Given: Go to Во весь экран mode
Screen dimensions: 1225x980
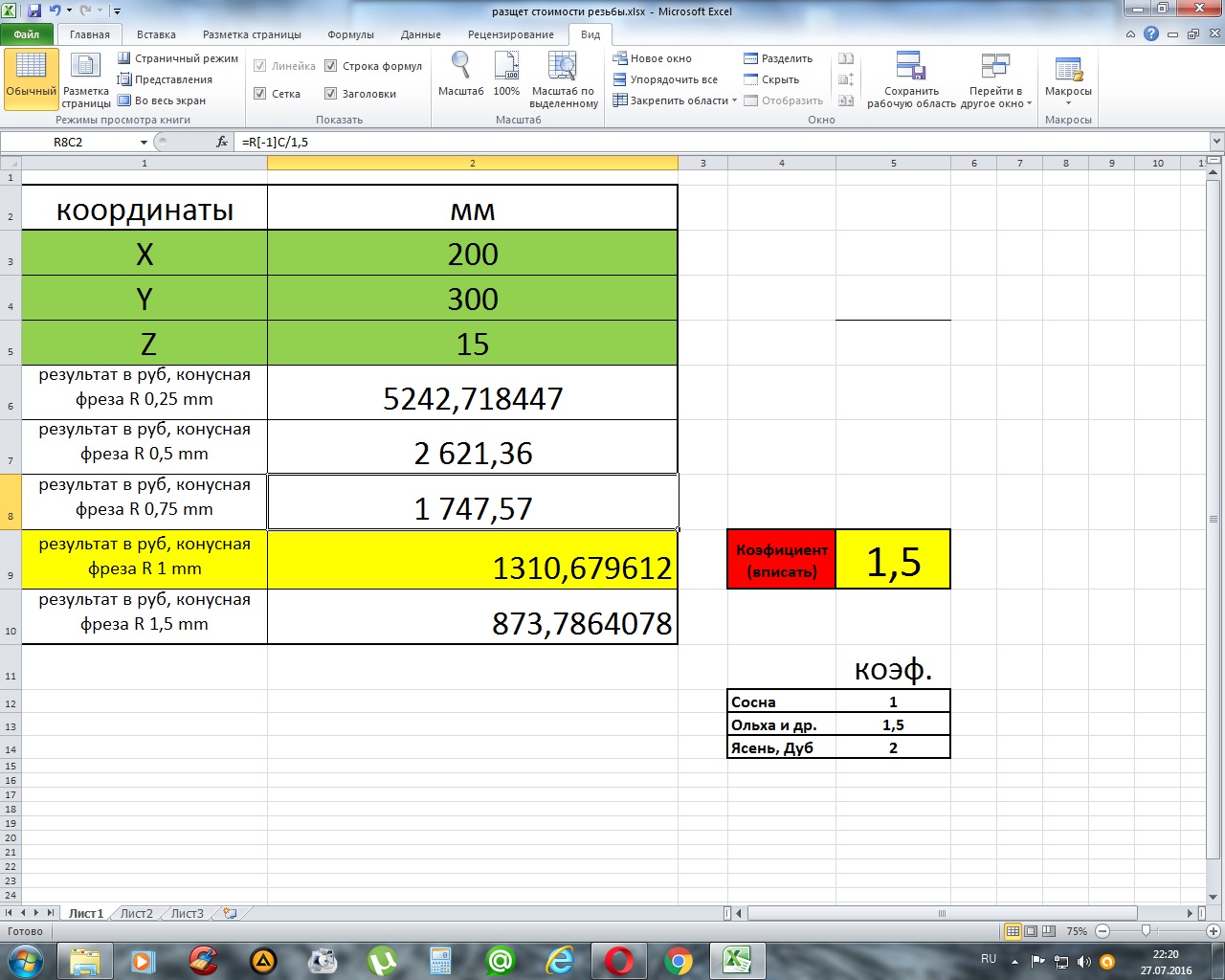Looking at the screenshot, I should coord(162,100).
